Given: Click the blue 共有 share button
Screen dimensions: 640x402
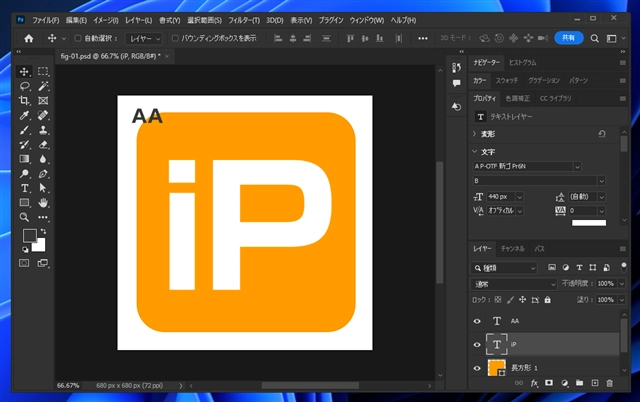Looking at the screenshot, I should click(x=569, y=38).
